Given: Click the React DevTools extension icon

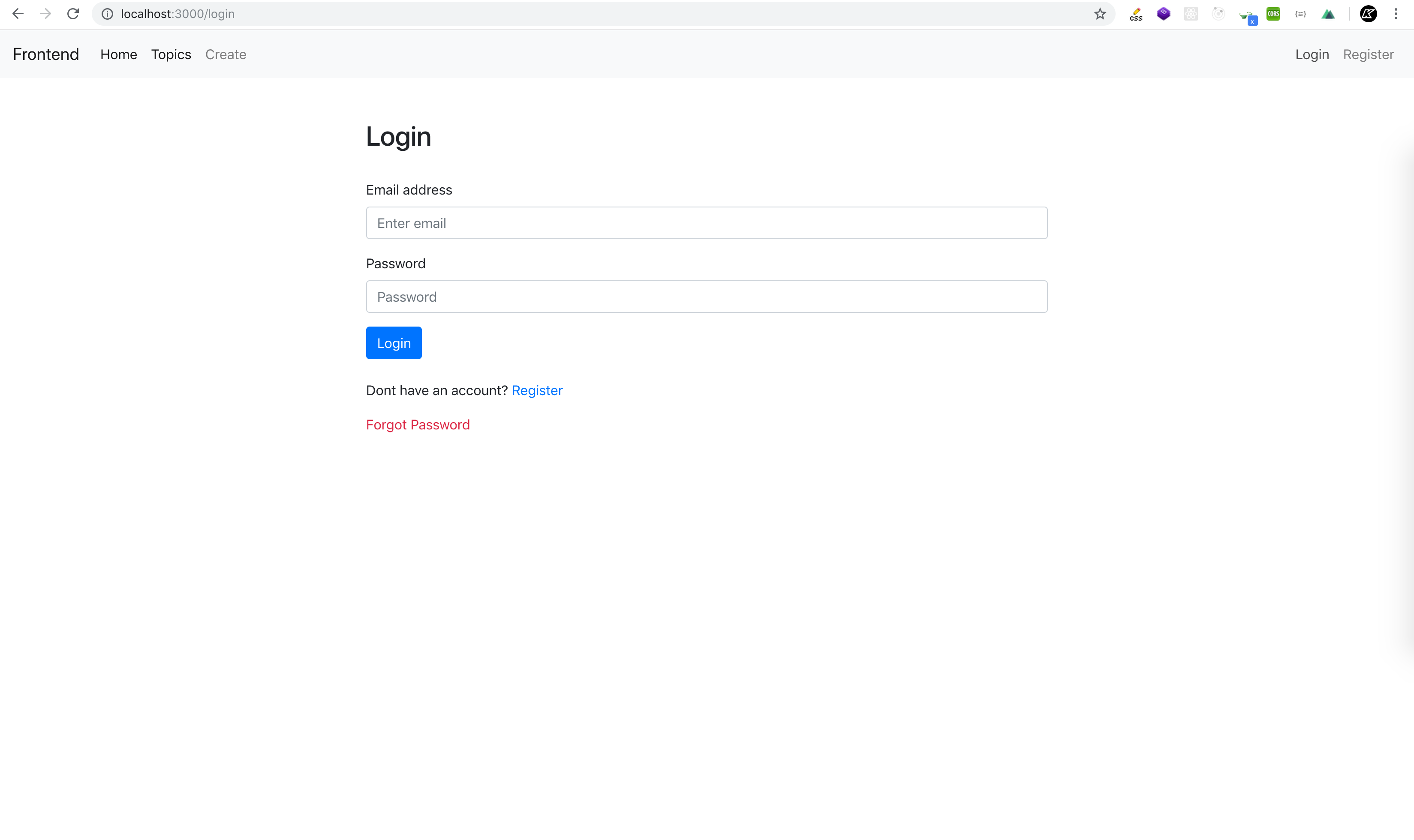Looking at the screenshot, I should click(1191, 14).
